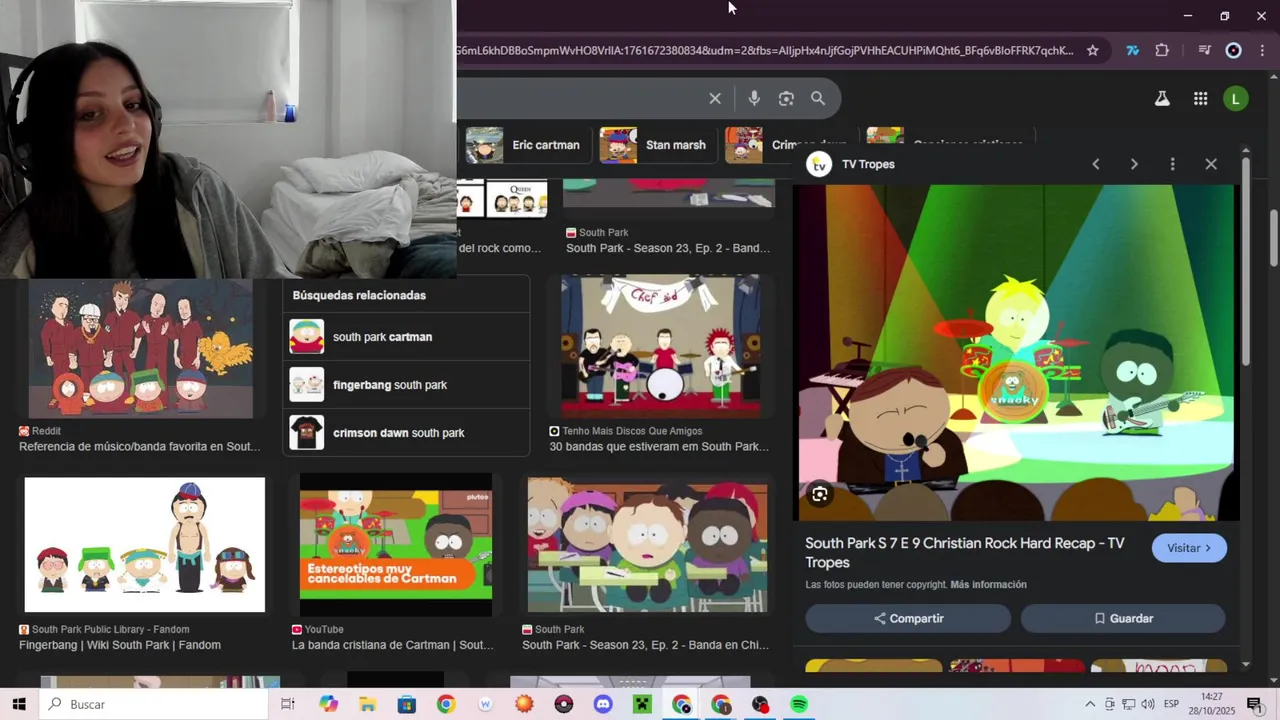Open the Windows notifications center

click(x=1254, y=704)
